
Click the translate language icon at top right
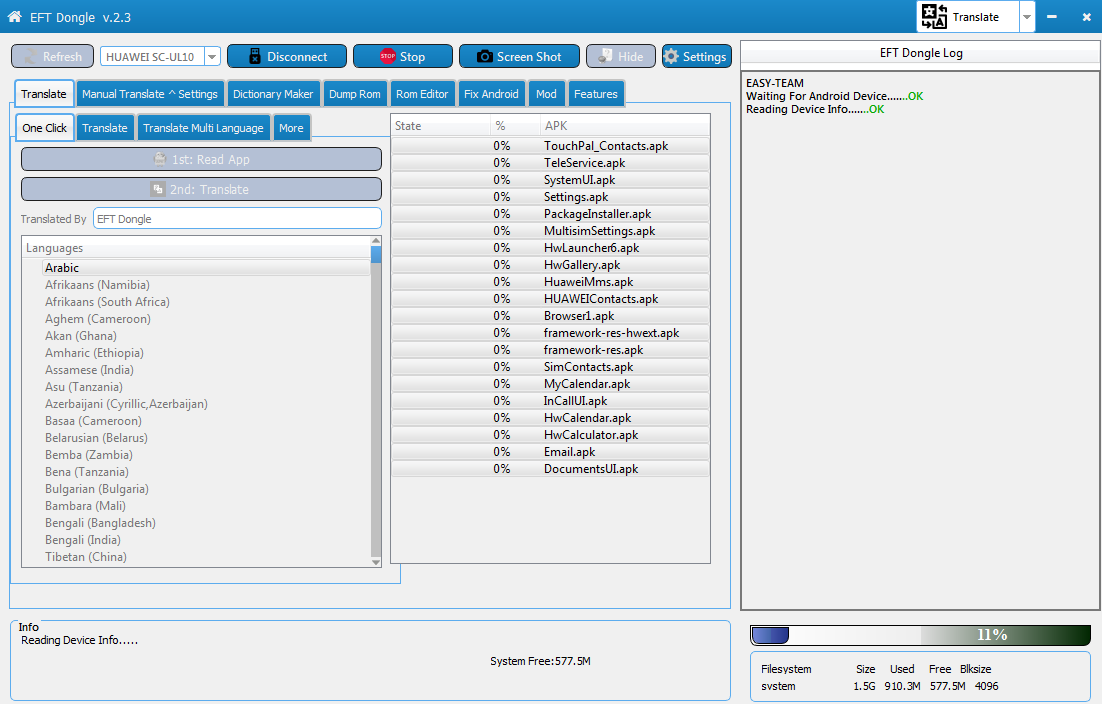coord(934,17)
